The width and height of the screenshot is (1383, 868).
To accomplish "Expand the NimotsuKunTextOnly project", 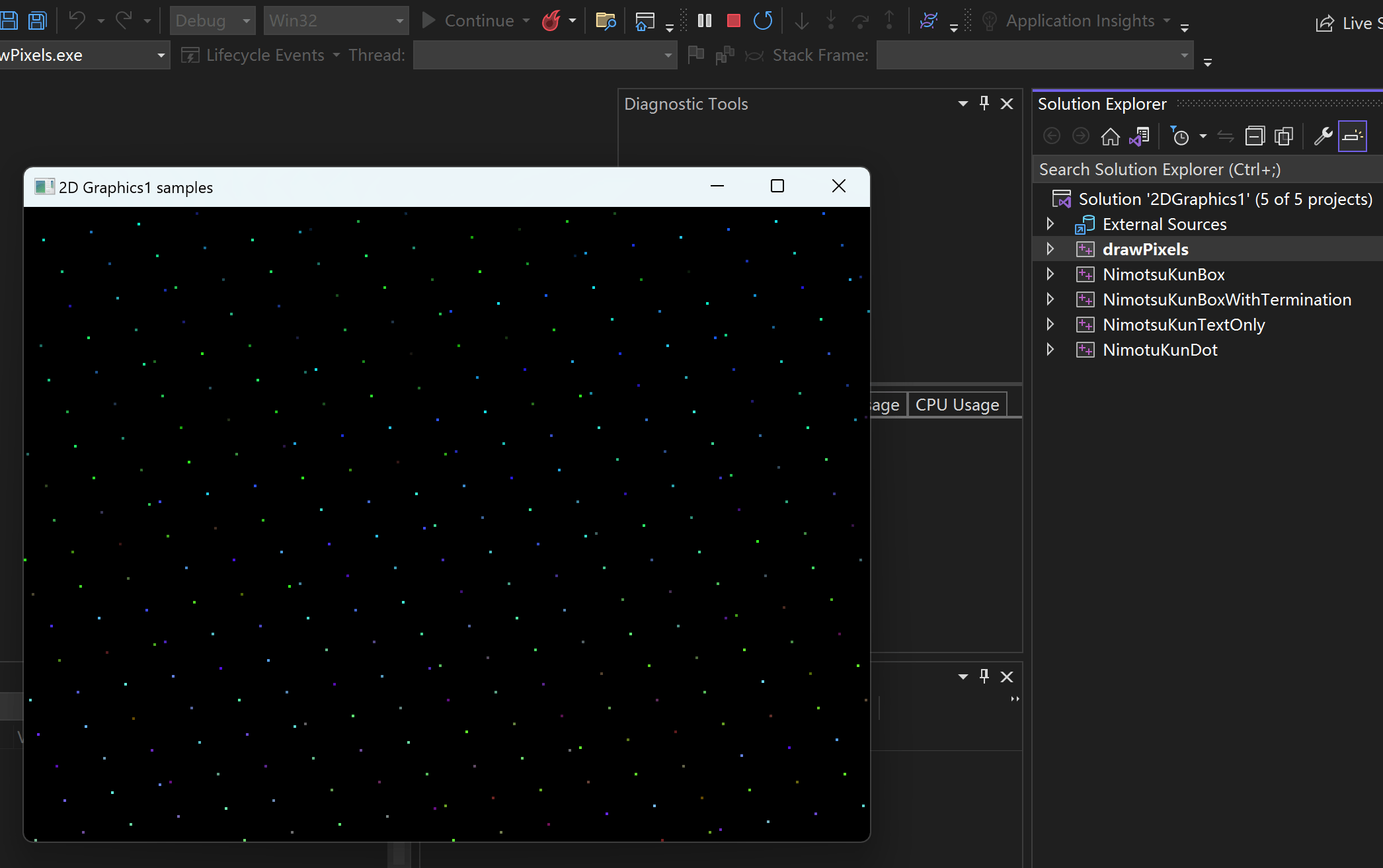I will (x=1050, y=325).
